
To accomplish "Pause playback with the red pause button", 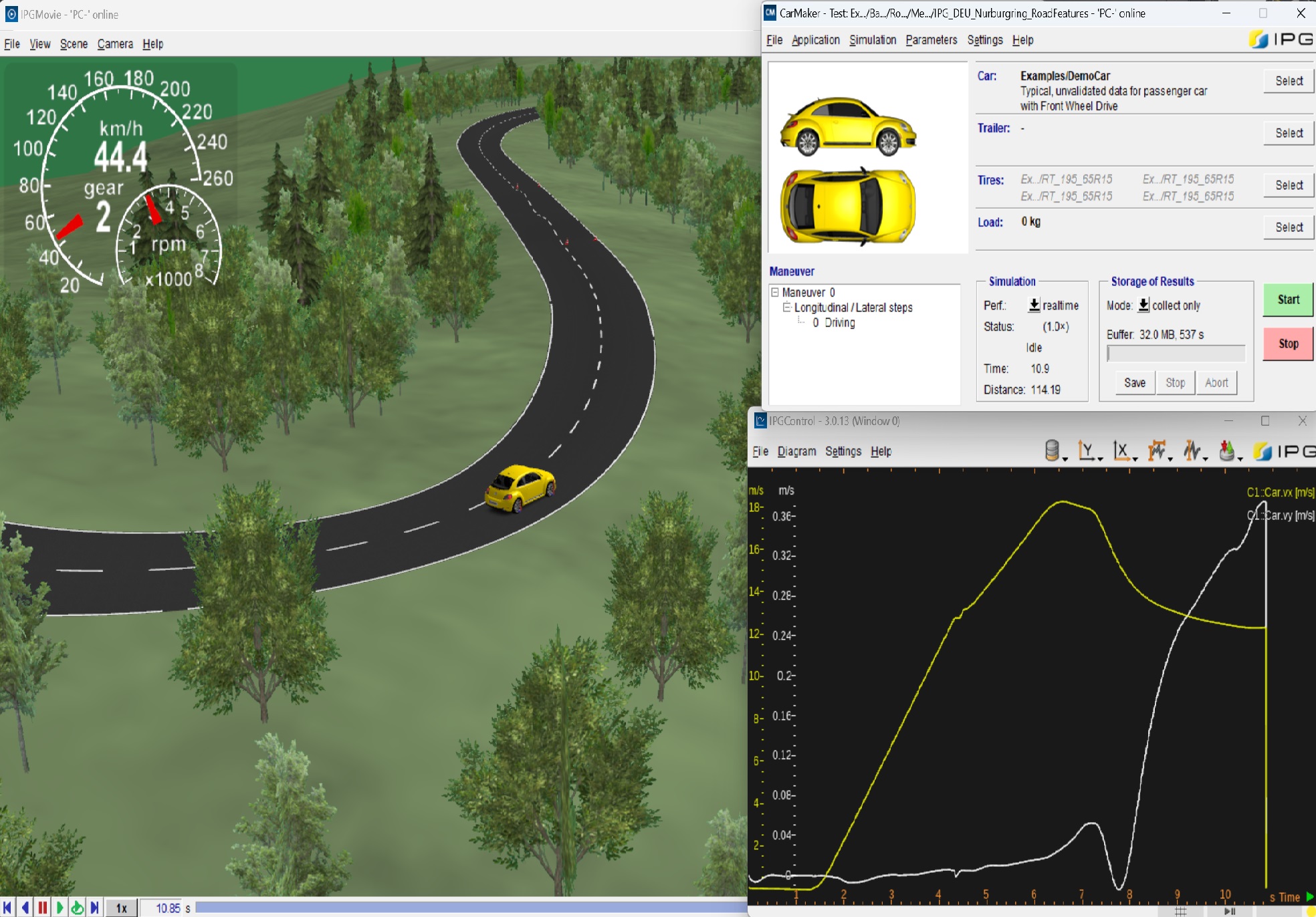I will [x=43, y=908].
